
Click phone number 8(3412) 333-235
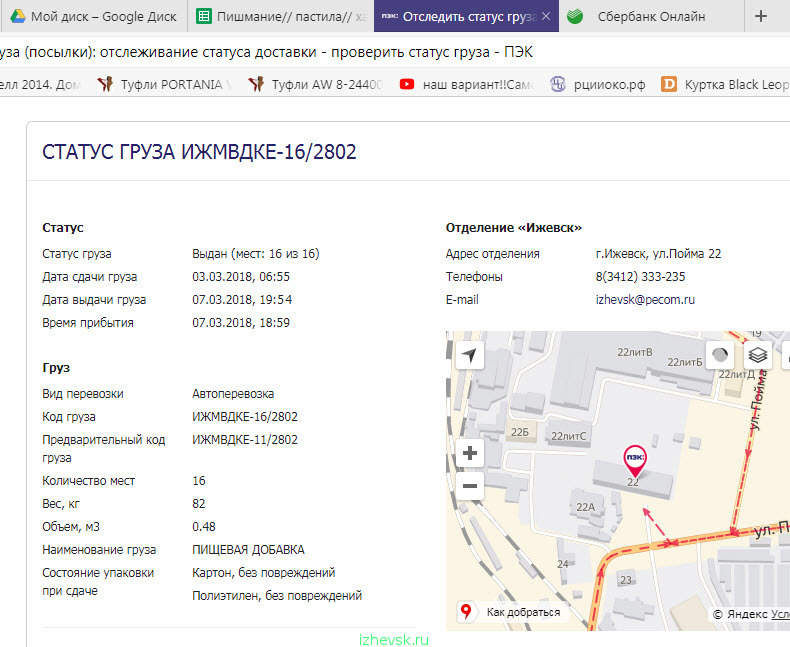[640, 277]
